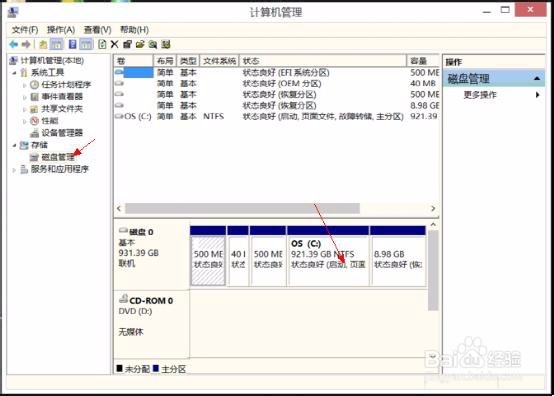Open the 文件(F) menu
This screenshot has width=554, height=396.
tap(25, 30)
